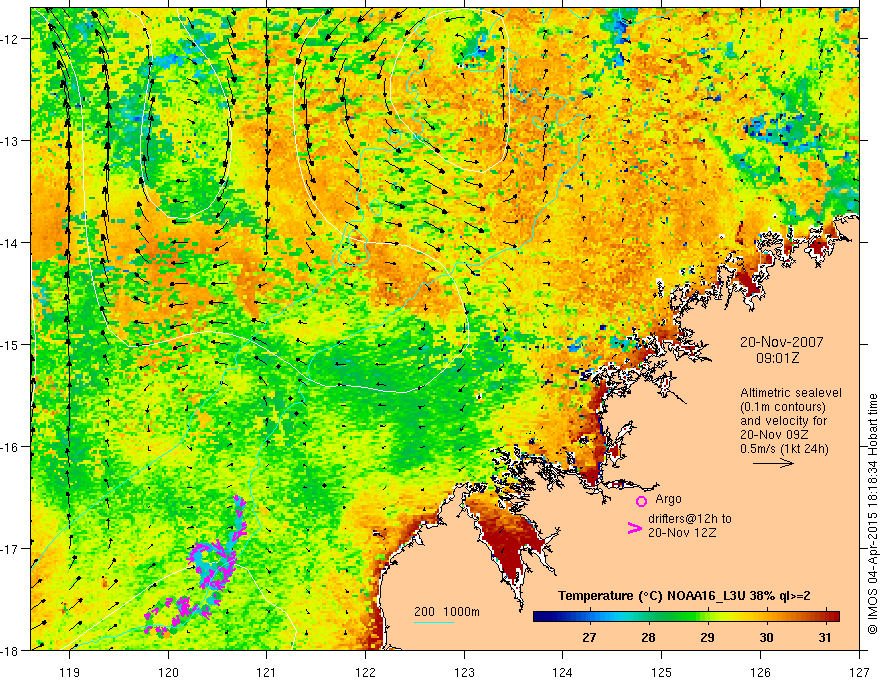Click the latitude label -16
Viewport: 880px width, 680px height.
[x=10, y=447]
